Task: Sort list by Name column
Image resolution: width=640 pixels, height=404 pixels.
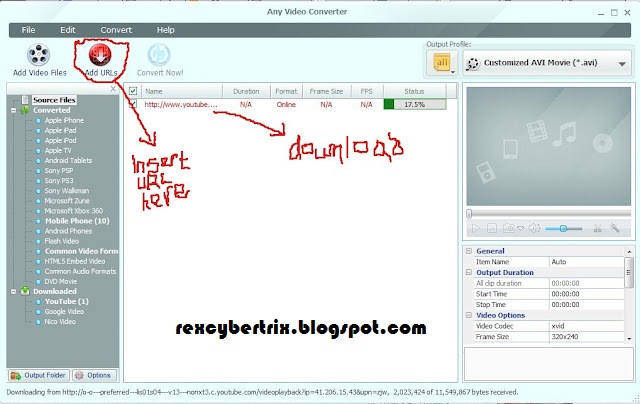Action: (x=182, y=91)
